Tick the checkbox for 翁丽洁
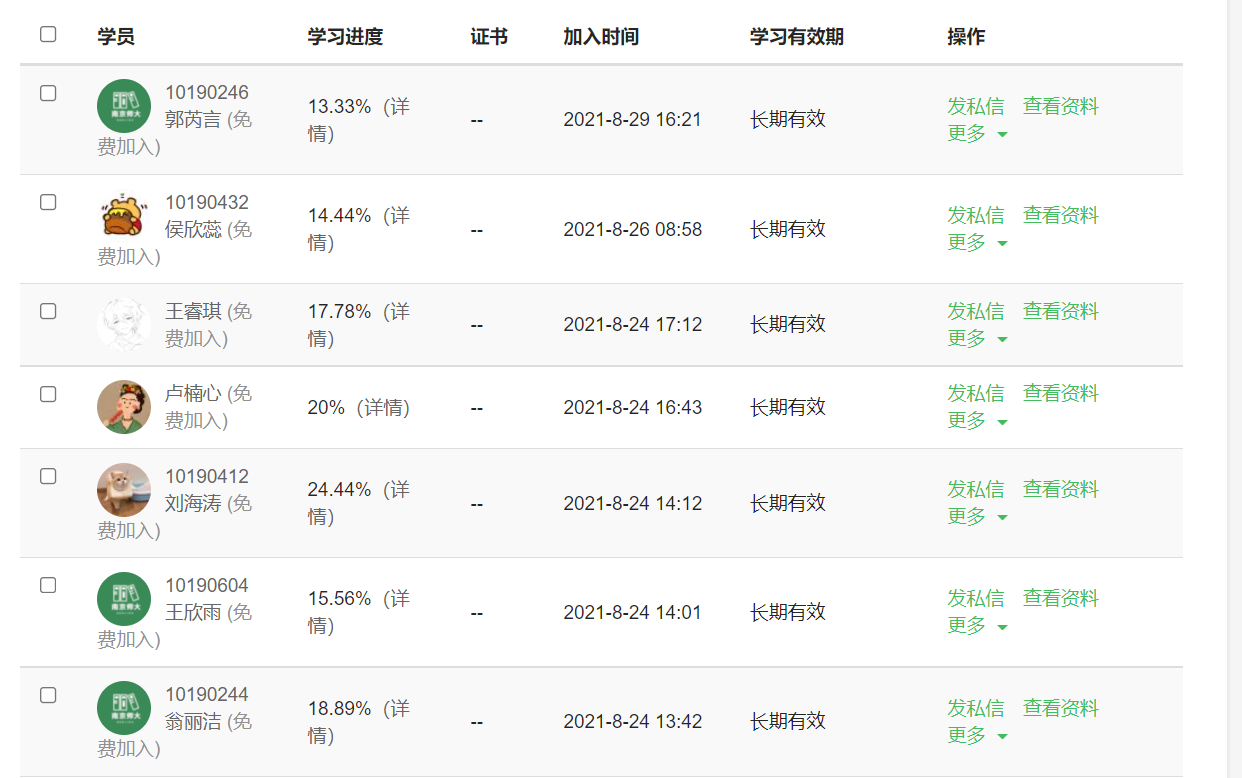This screenshot has width=1242, height=778. coord(48,695)
